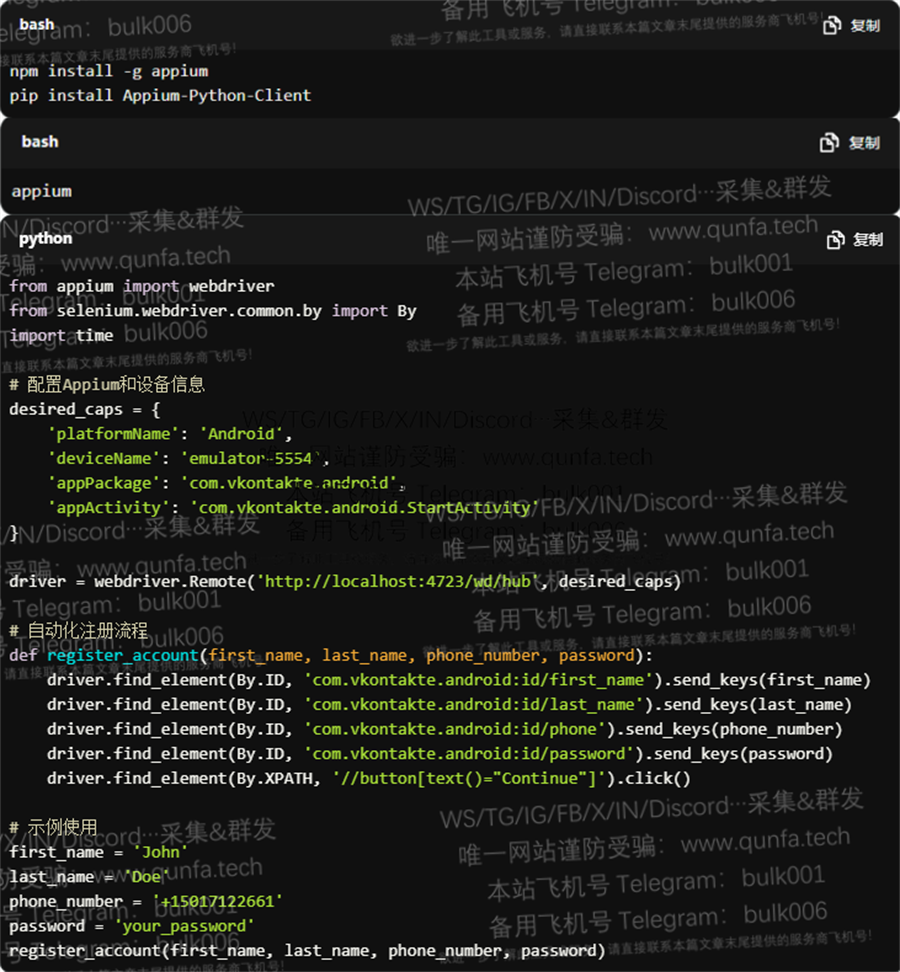
Task: Click the 'appActivity' StartActivity line
Action: click(294, 508)
